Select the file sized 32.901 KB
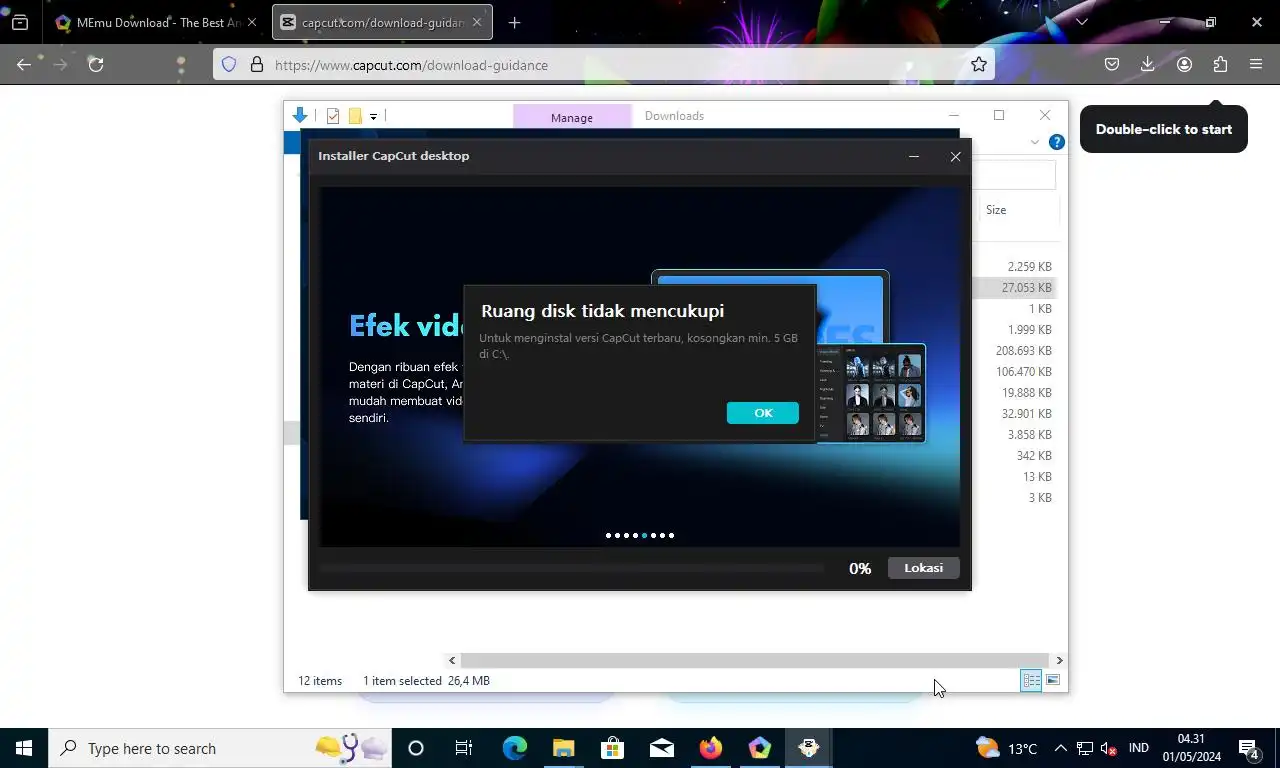This screenshot has height=768, width=1280. (x=1026, y=414)
